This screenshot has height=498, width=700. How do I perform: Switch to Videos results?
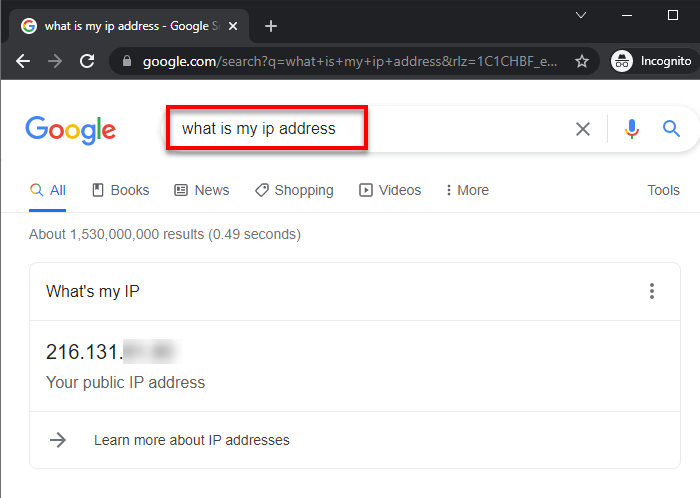(x=390, y=191)
